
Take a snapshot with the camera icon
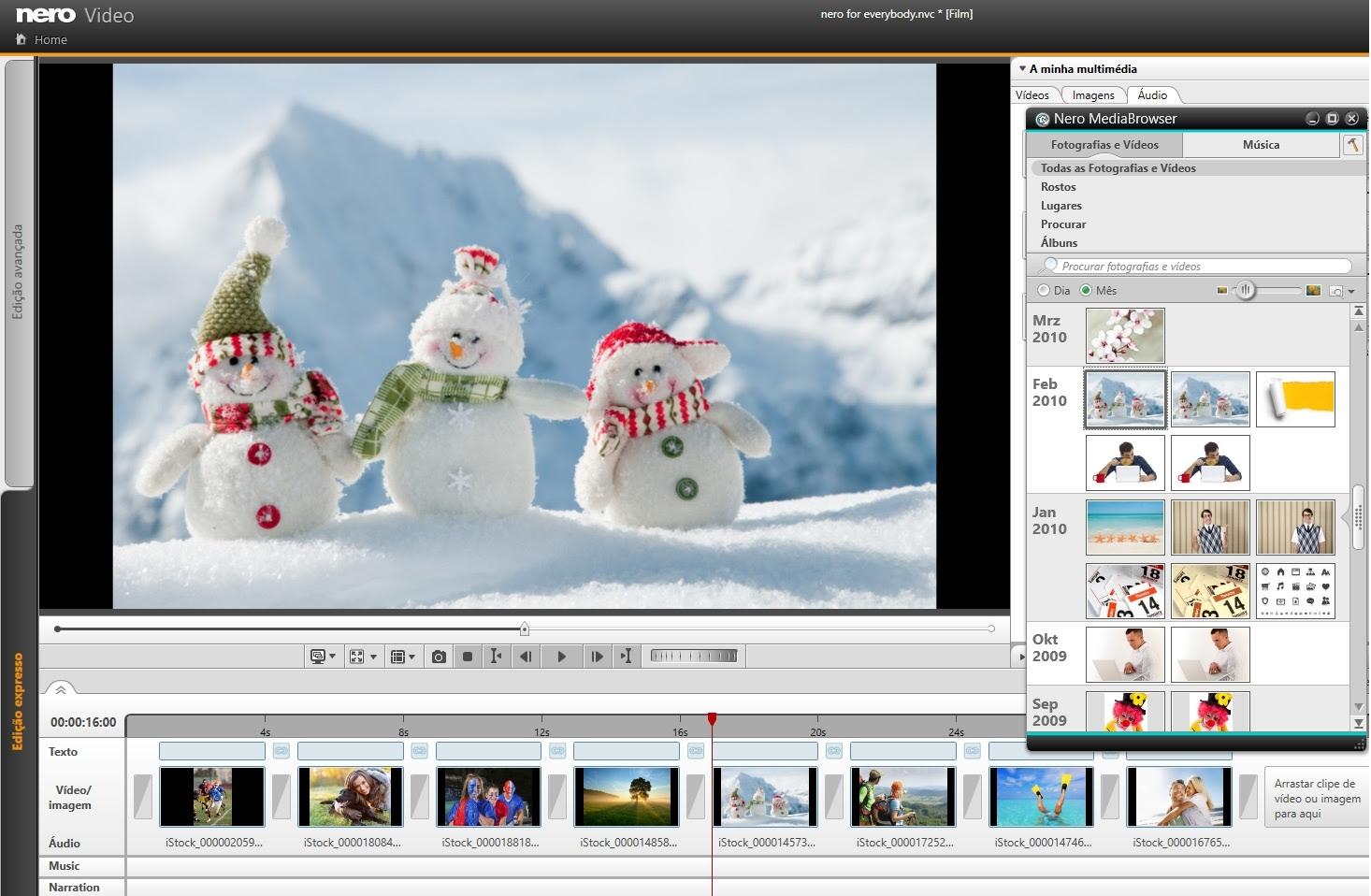tap(439, 657)
